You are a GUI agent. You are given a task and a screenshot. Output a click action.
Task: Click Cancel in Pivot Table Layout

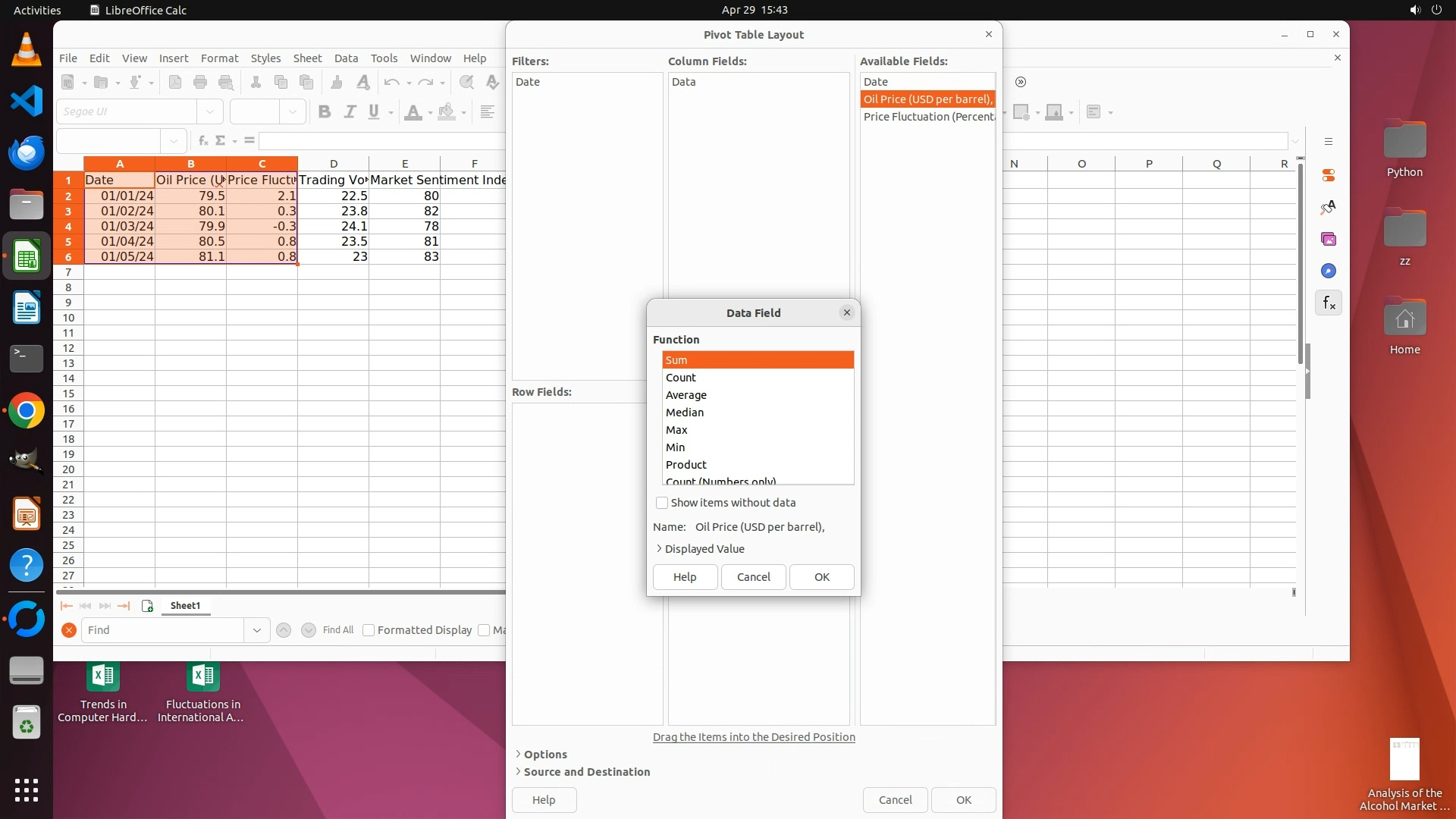(x=895, y=800)
